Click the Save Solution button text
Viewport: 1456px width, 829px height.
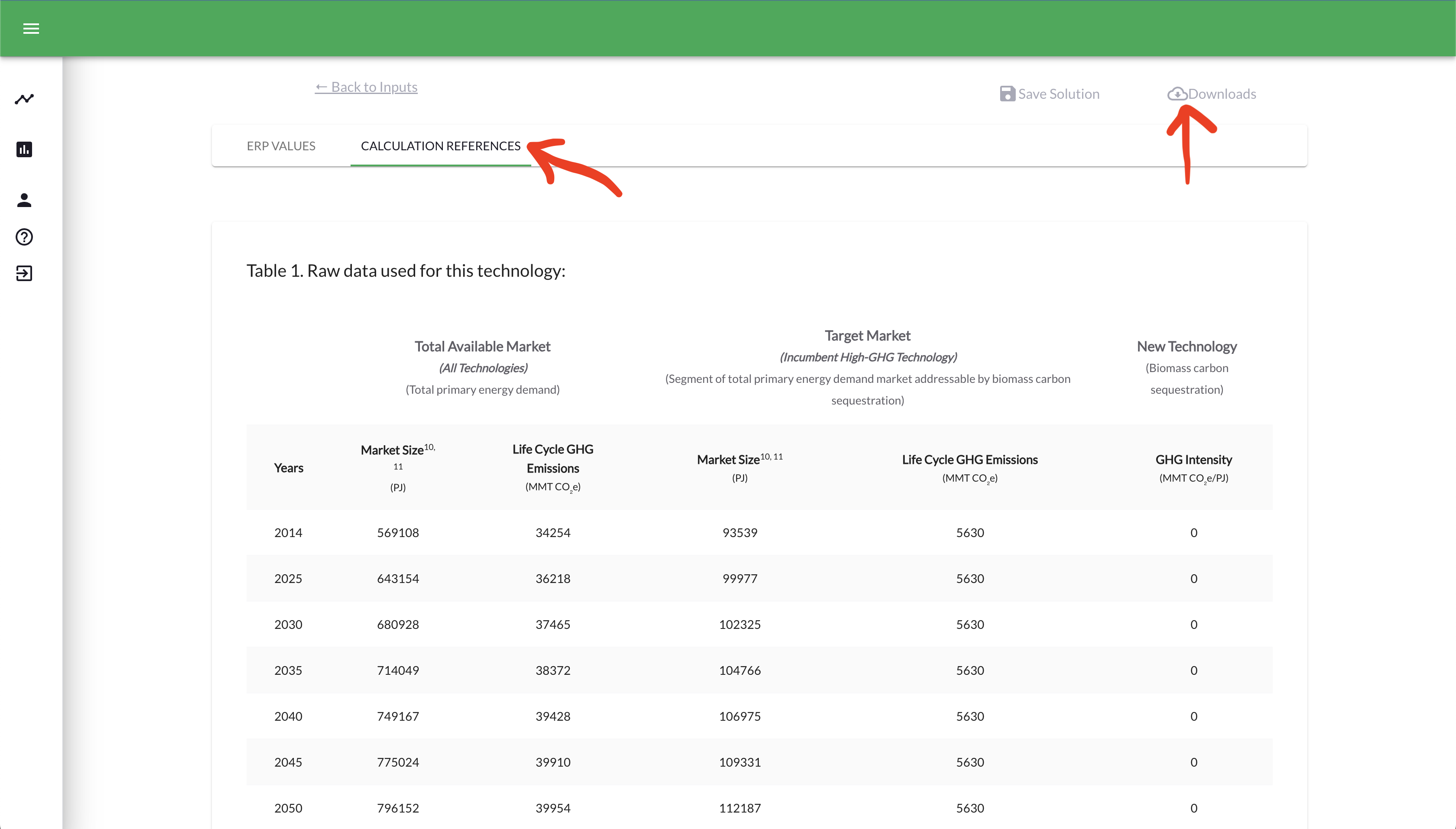(1058, 94)
